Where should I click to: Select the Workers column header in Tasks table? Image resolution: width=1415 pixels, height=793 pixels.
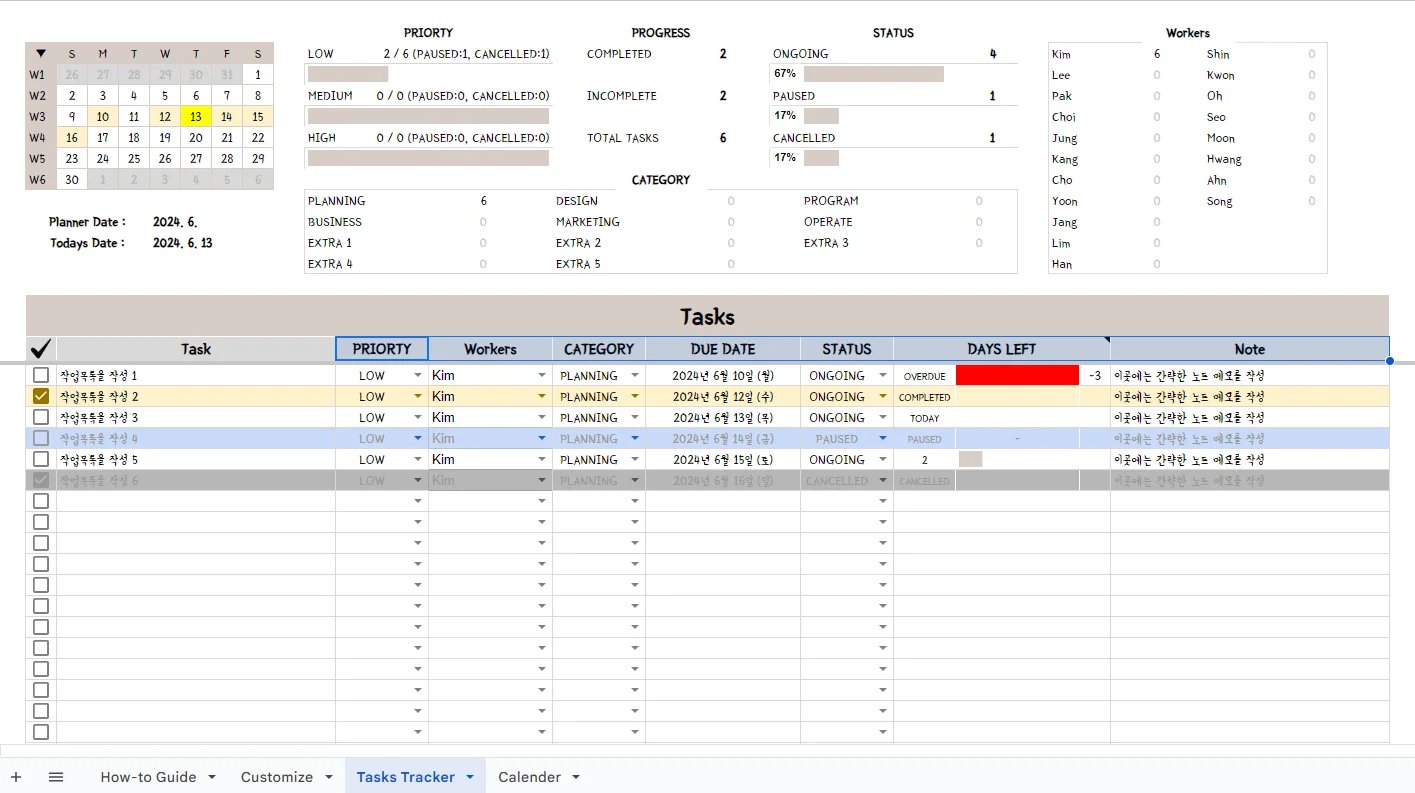click(490, 349)
